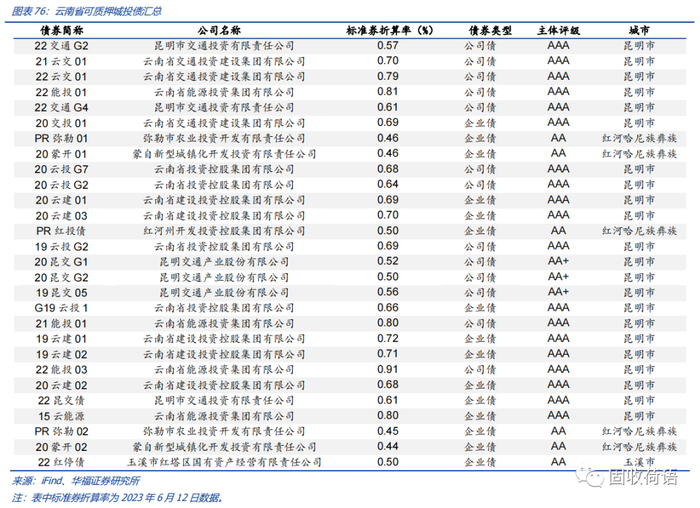The image size is (700, 508).
Task: Select bond name 20蒙开02
Action: pyautogui.click(x=62, y=447)
